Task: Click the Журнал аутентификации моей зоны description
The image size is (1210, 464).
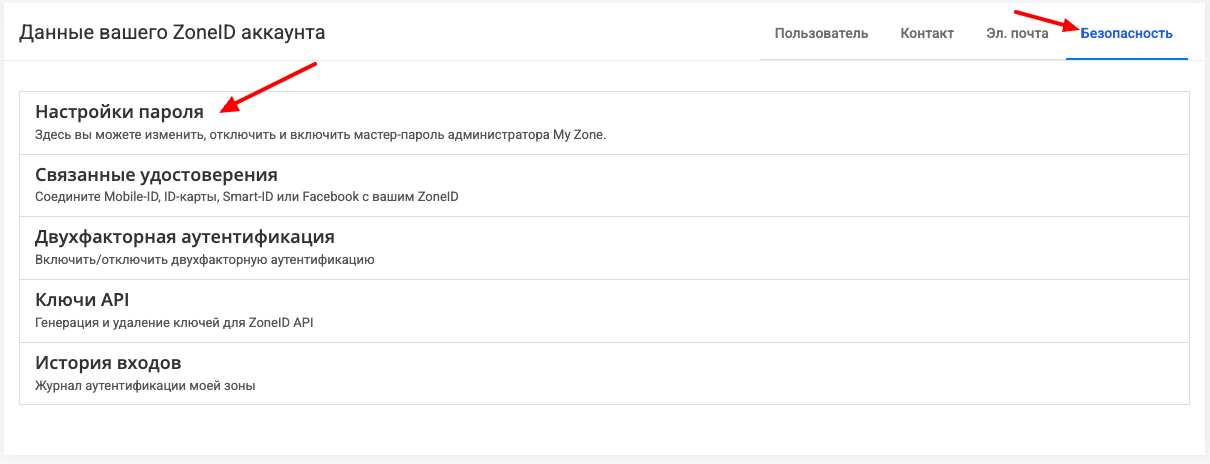Action: click(x=144, y=385)
